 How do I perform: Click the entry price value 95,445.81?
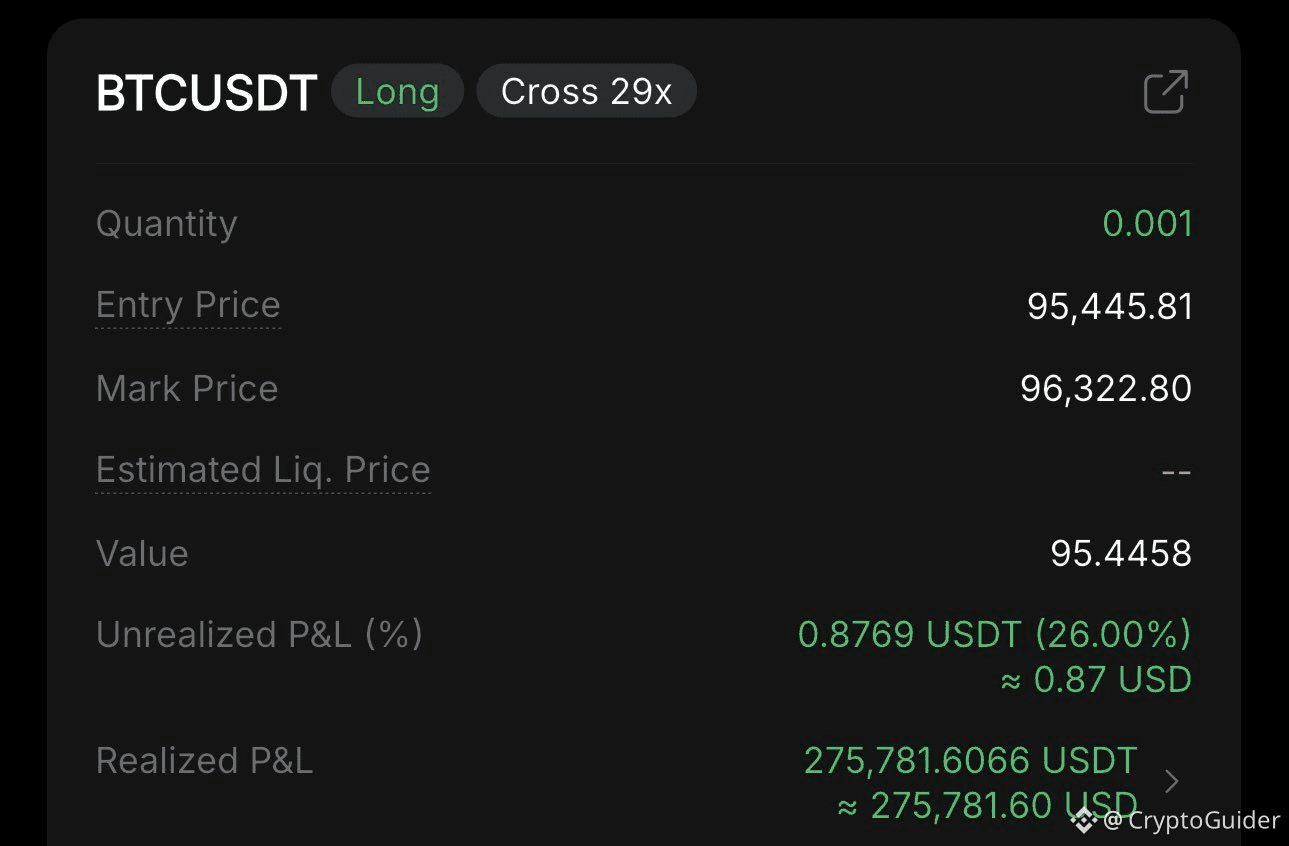pyautogui.click(x=1109, y=306)
